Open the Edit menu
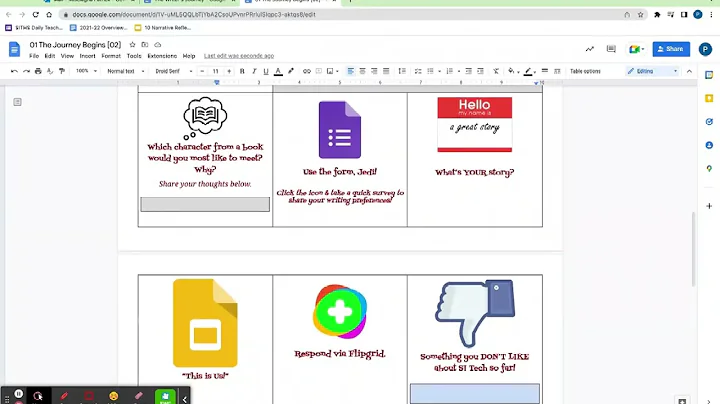The image size is (720, 404). (x=50, y=56)
